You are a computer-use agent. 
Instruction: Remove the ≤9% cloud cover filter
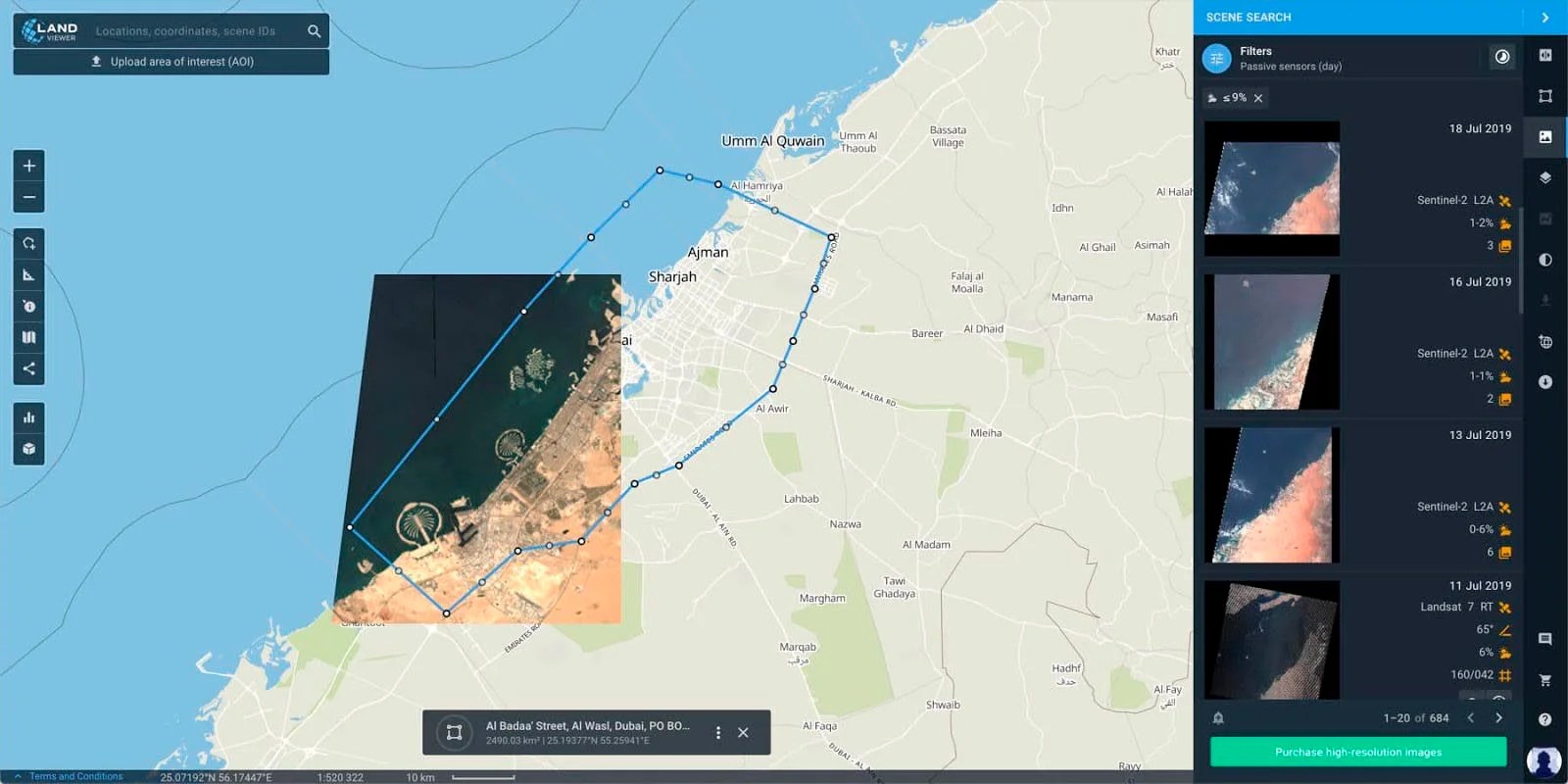(1258, 98)
